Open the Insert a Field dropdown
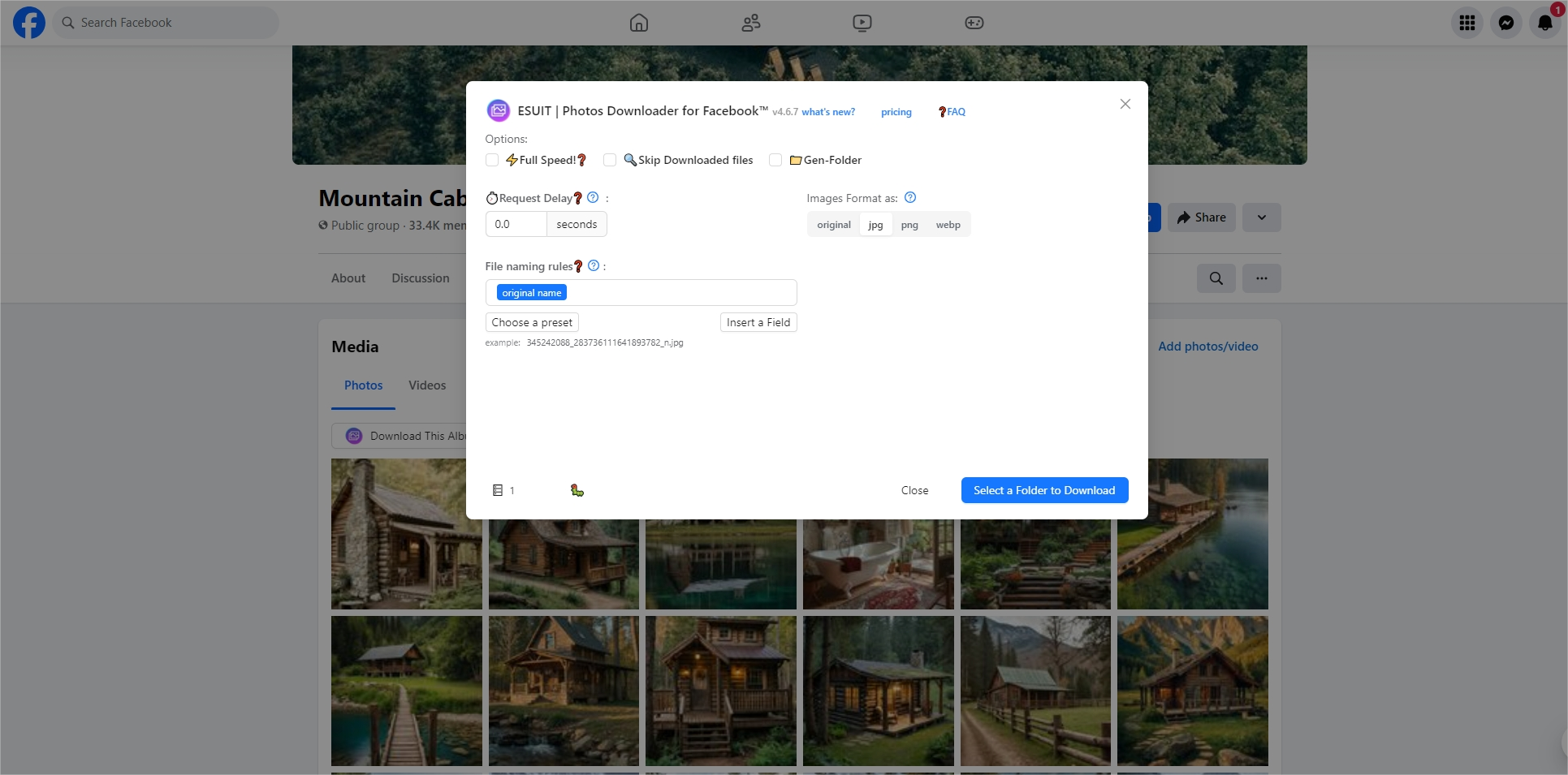Viewport: 1568px width, 775px height. tap(758, 322)
